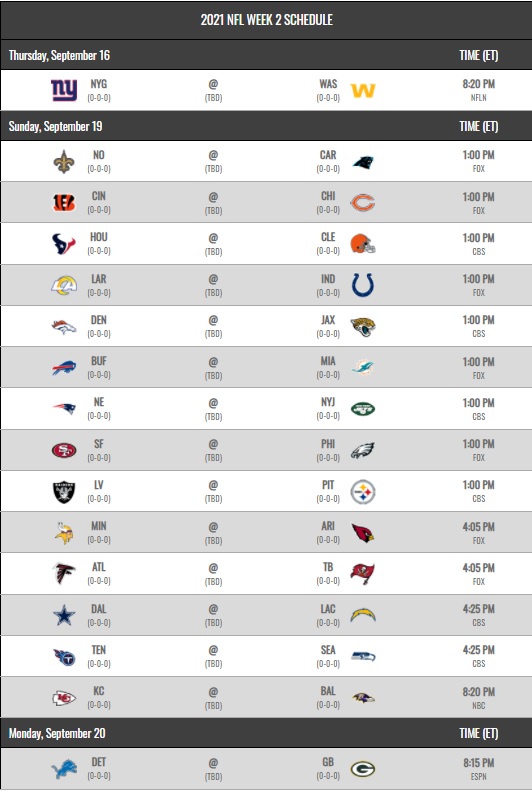Click the Chicago Bears C logo
The image size is (532, 792).
363,203
